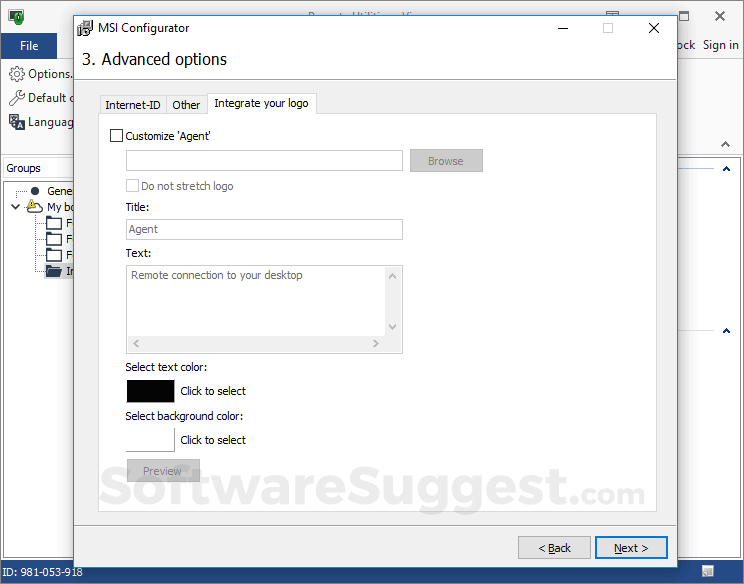Click the Remote Utilities shield app icon
The height and width of the screenshot is (584, 744).
click(16, 17)
